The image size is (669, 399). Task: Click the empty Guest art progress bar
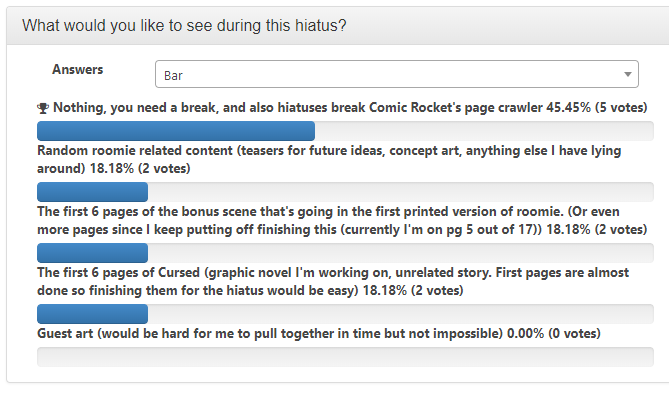[x=345, y=357]
